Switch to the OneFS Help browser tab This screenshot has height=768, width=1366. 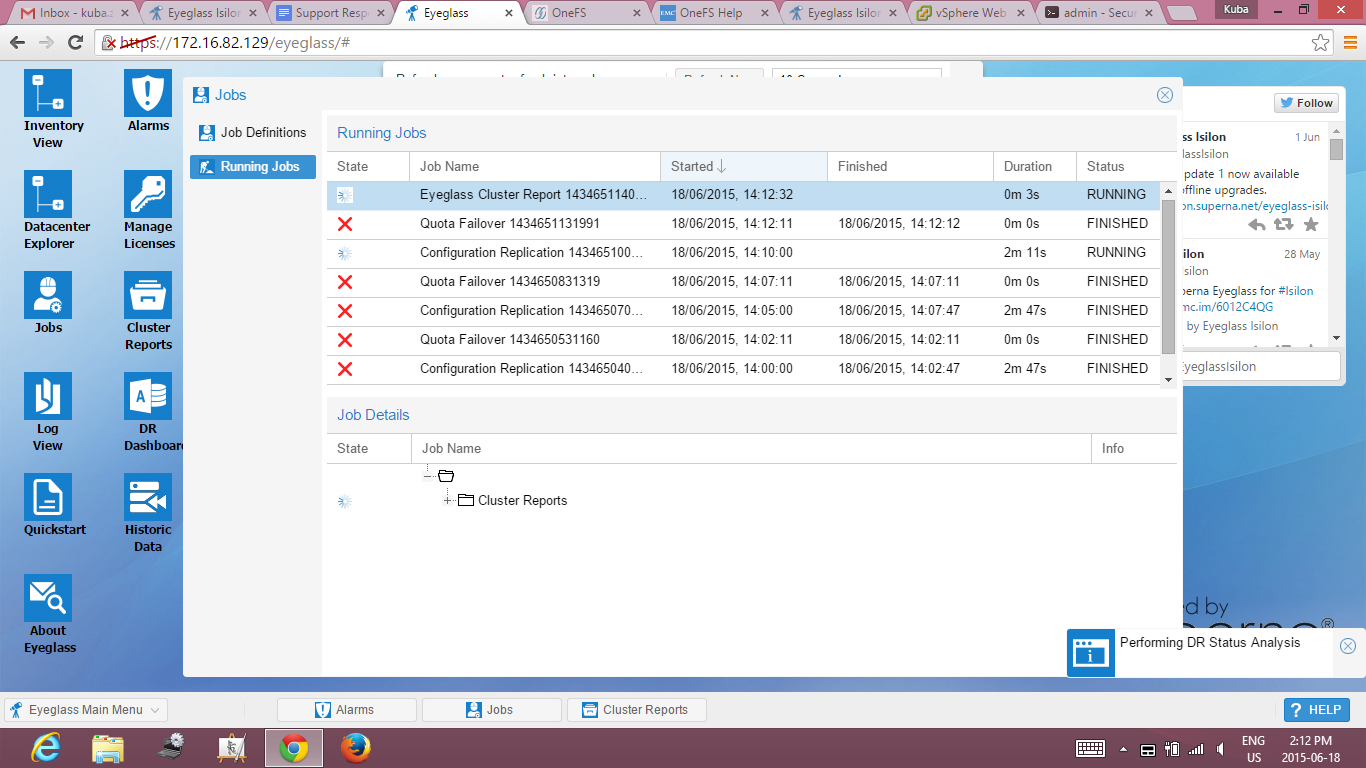coord(712,13)
